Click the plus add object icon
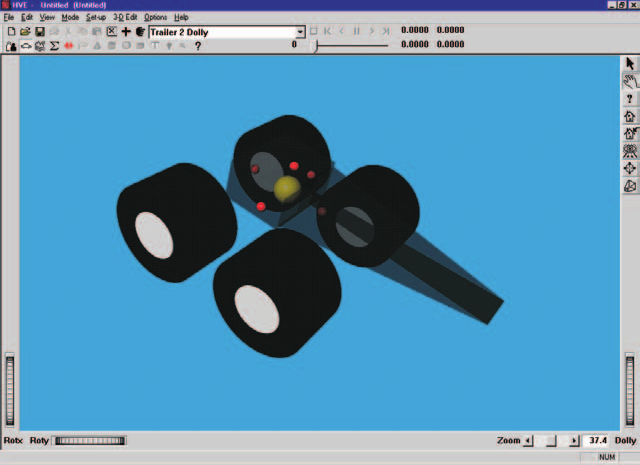 click(x=126, y=31)
